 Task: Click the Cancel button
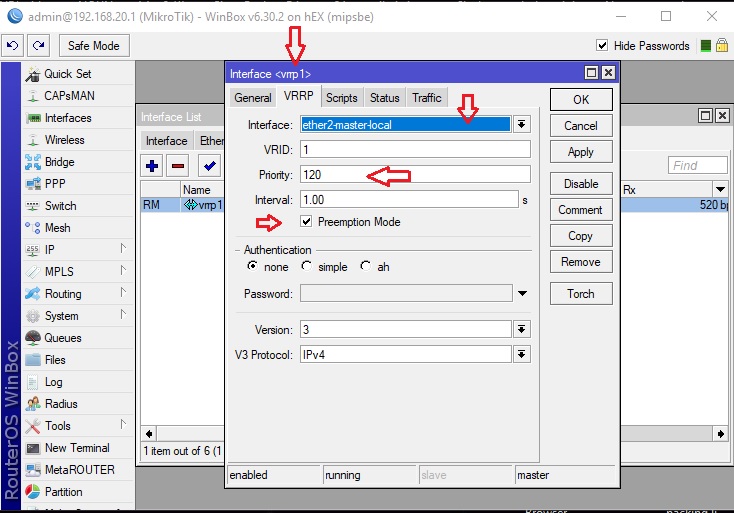[581, 126]
